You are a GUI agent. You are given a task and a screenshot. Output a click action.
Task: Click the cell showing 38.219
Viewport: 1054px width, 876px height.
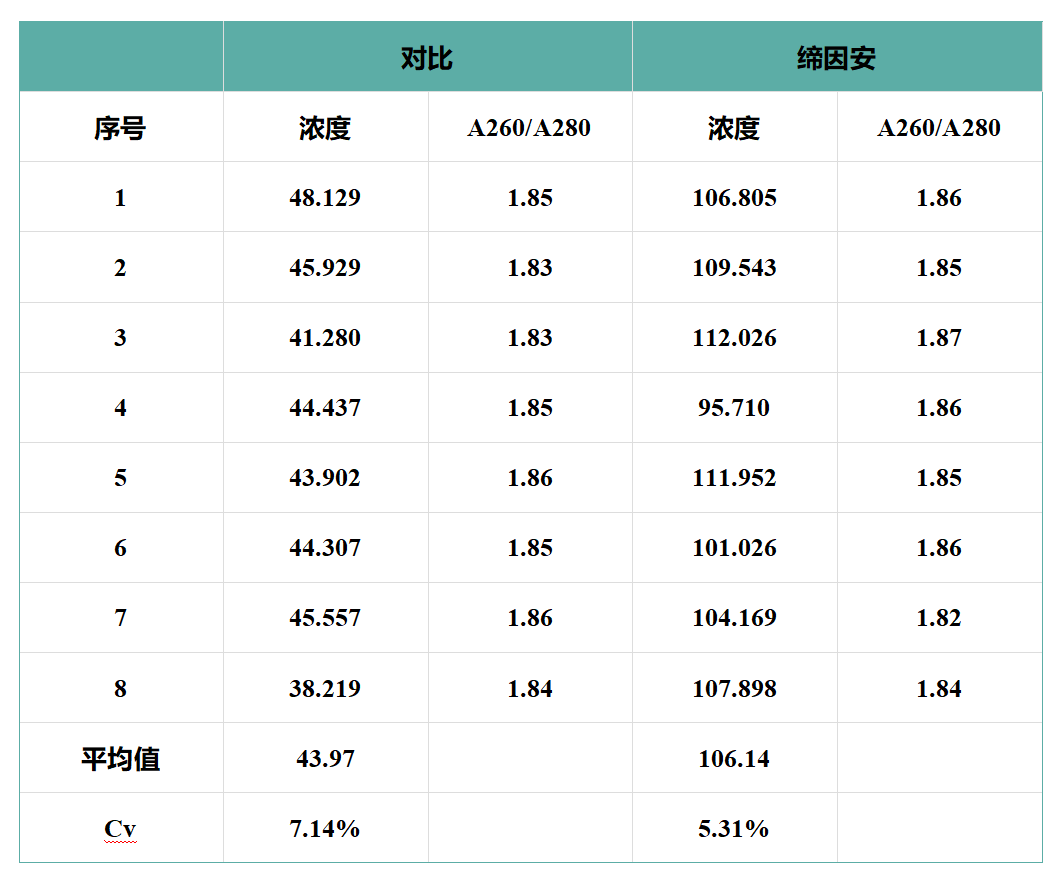point(325,688)
